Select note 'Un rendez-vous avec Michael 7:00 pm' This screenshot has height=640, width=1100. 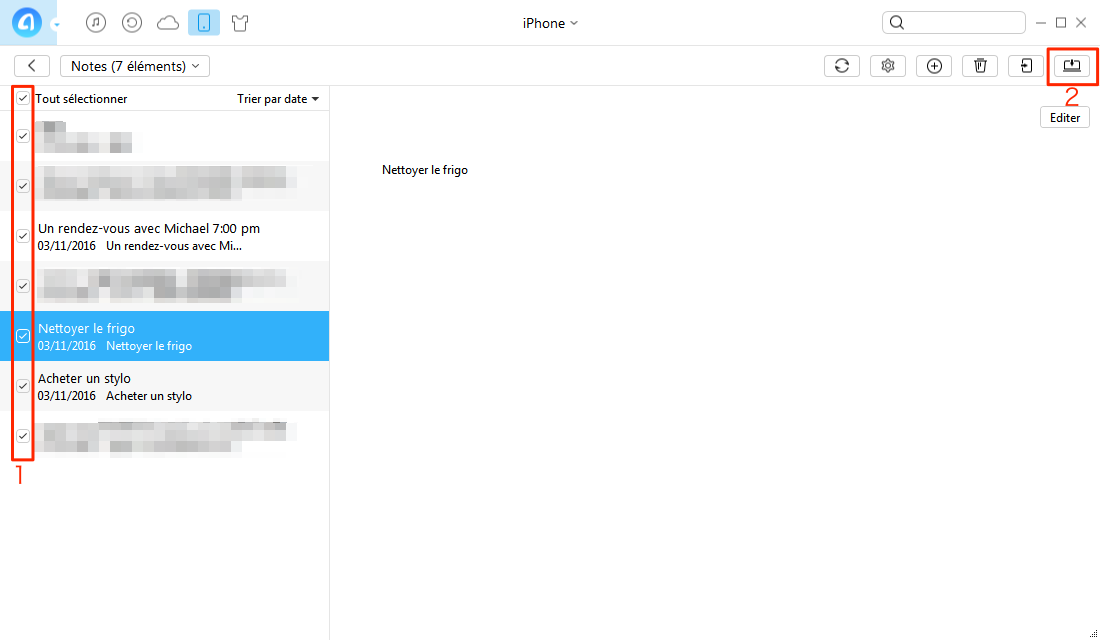point(164,236)
